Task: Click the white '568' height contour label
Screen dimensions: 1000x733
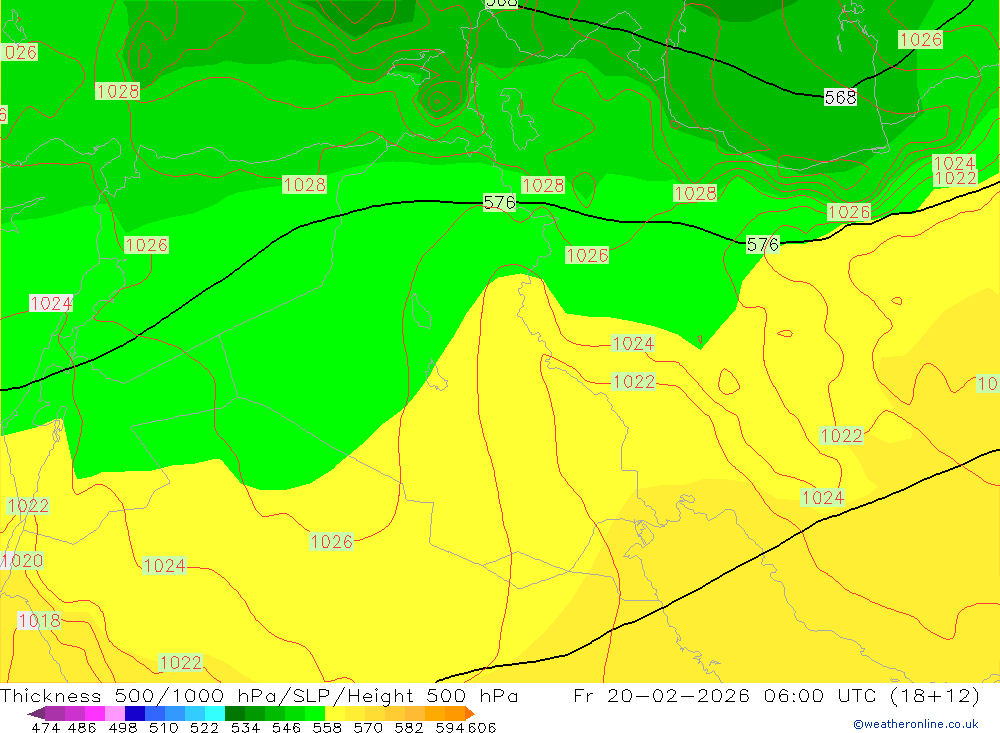Action: pyautogui.click(x=840, y=97)
